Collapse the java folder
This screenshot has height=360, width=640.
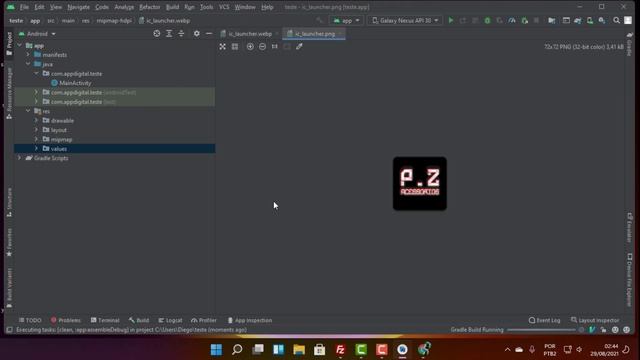point(28,64)
